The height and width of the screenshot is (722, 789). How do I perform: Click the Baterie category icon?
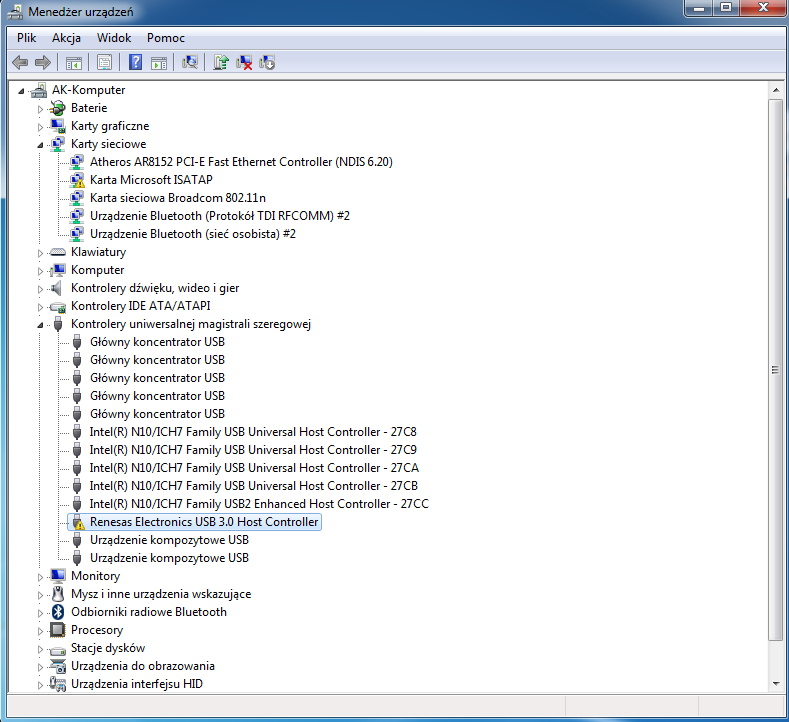coord(58,108)
